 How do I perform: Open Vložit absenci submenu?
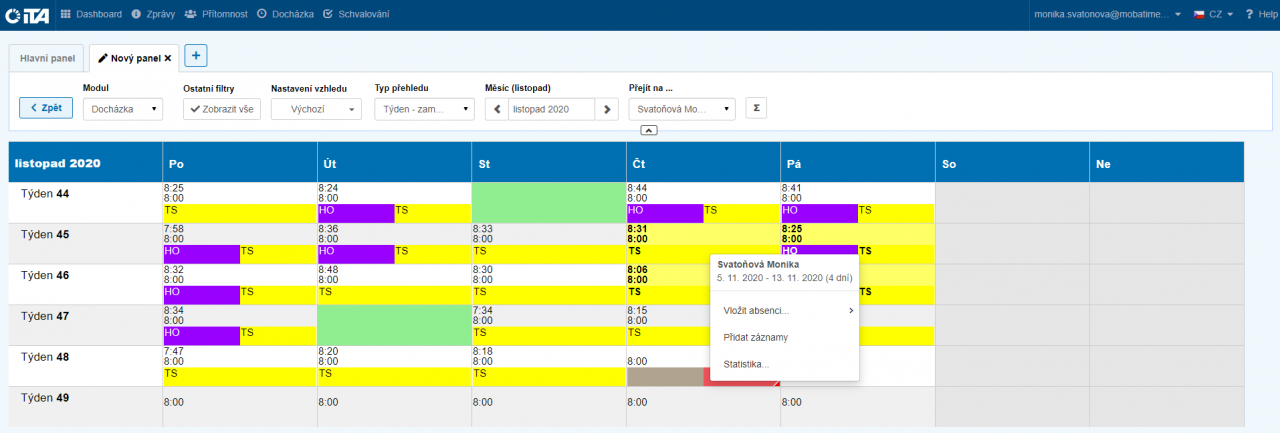pyautogui.click(x=783, y=311)
